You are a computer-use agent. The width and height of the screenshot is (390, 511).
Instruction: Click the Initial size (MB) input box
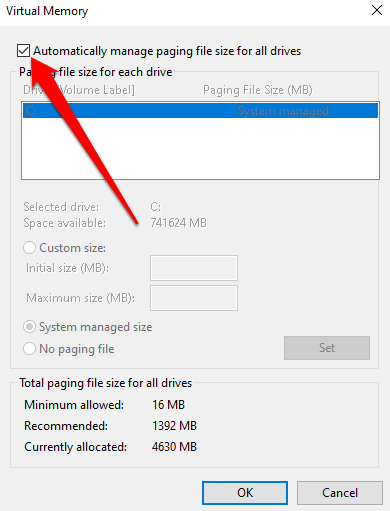coord(194,268)
